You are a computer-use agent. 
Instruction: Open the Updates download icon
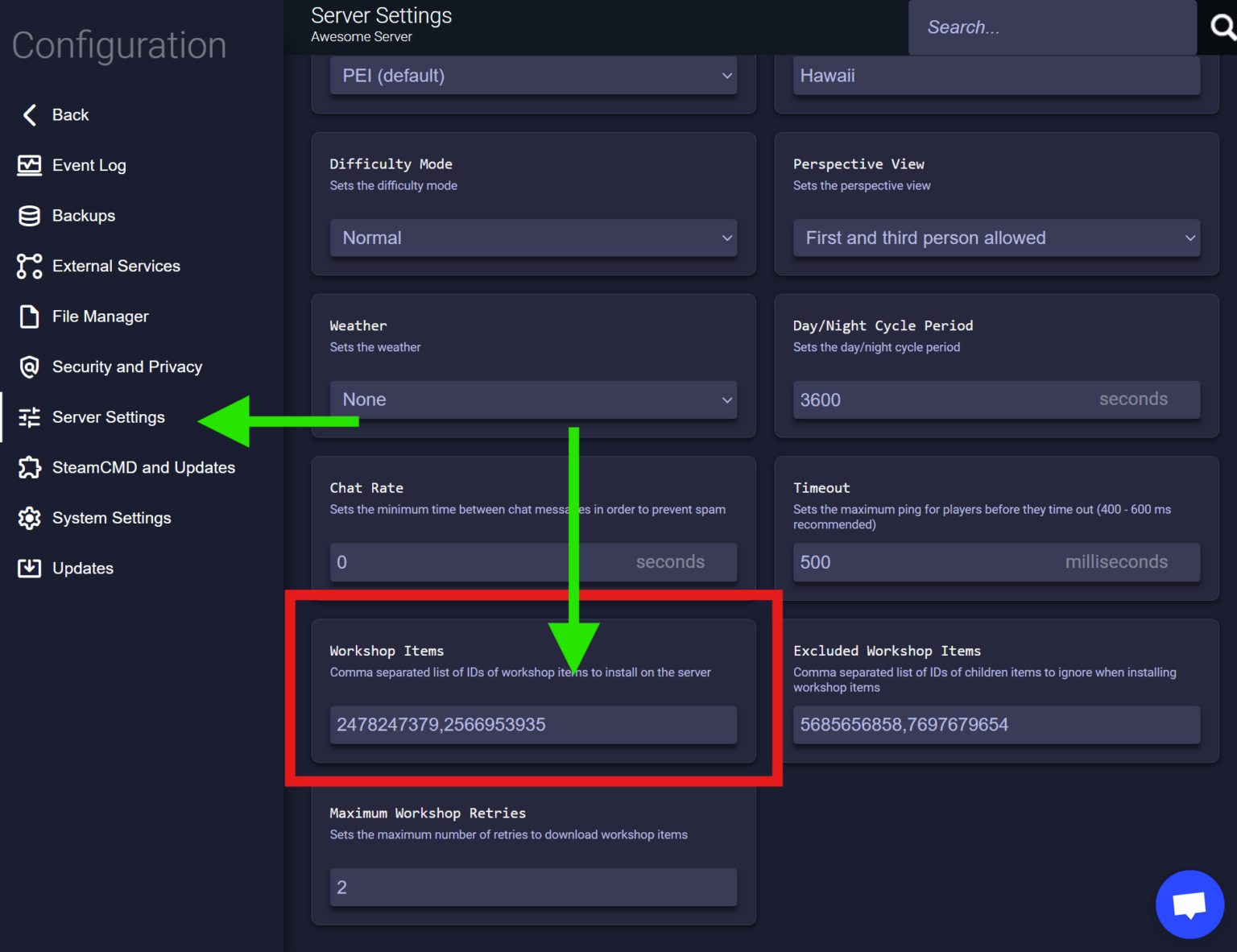(29, 568)
